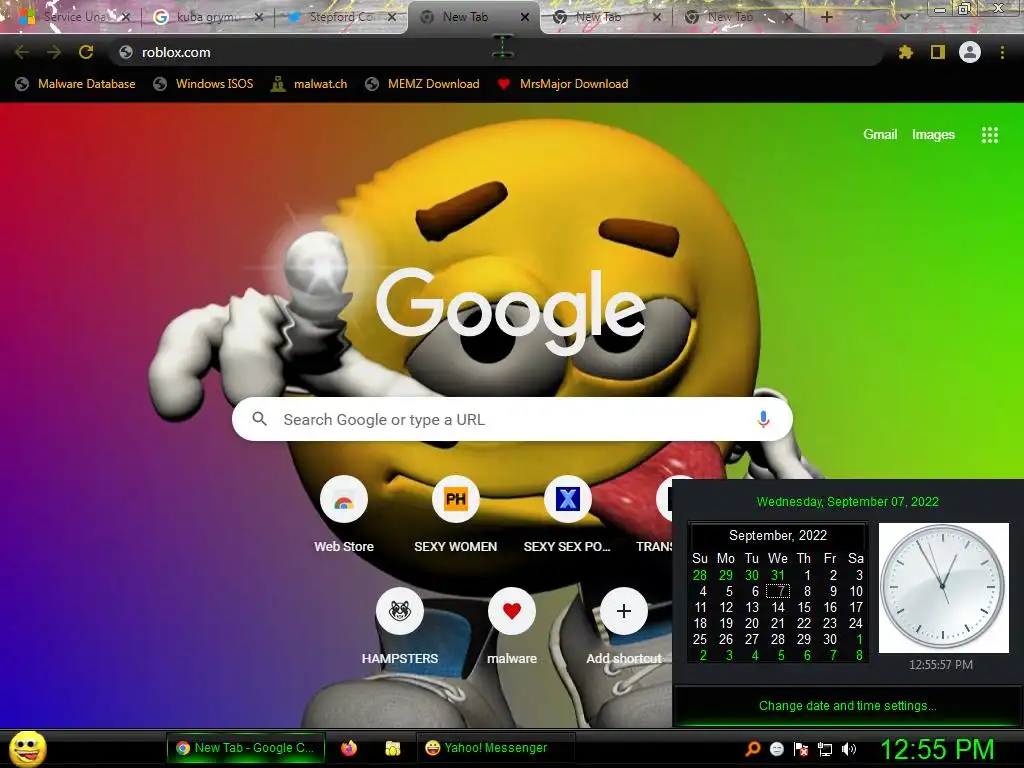The width and height of the screenshot is (1024, 768).
Task: Expand the tab search chevron
Action: coord(905,17)
